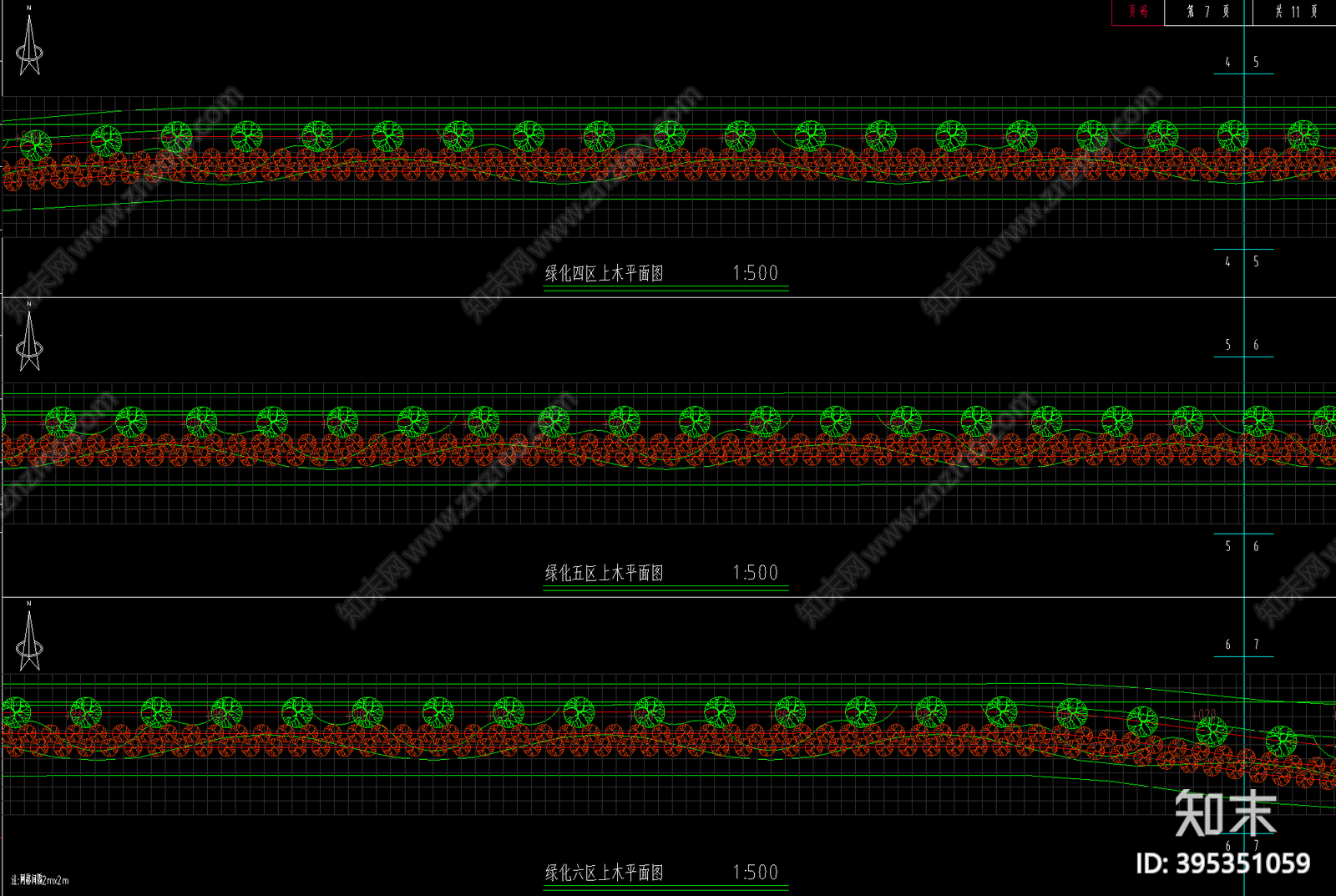This screenshot has height=896, width=1336.
Task: Click the 第 7 页 page number cell
Action: tap(1208, 12)
